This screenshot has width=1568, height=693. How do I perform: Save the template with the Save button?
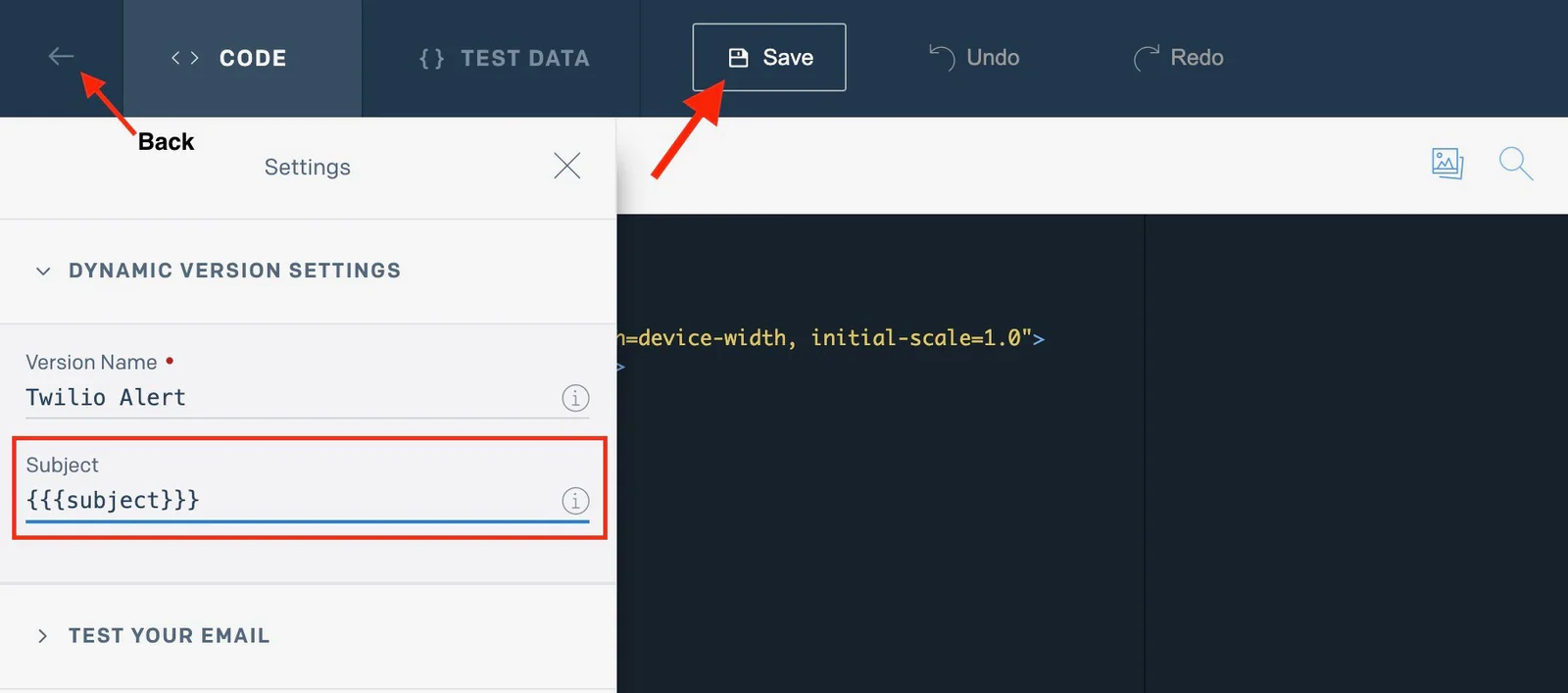pos(769,57)
